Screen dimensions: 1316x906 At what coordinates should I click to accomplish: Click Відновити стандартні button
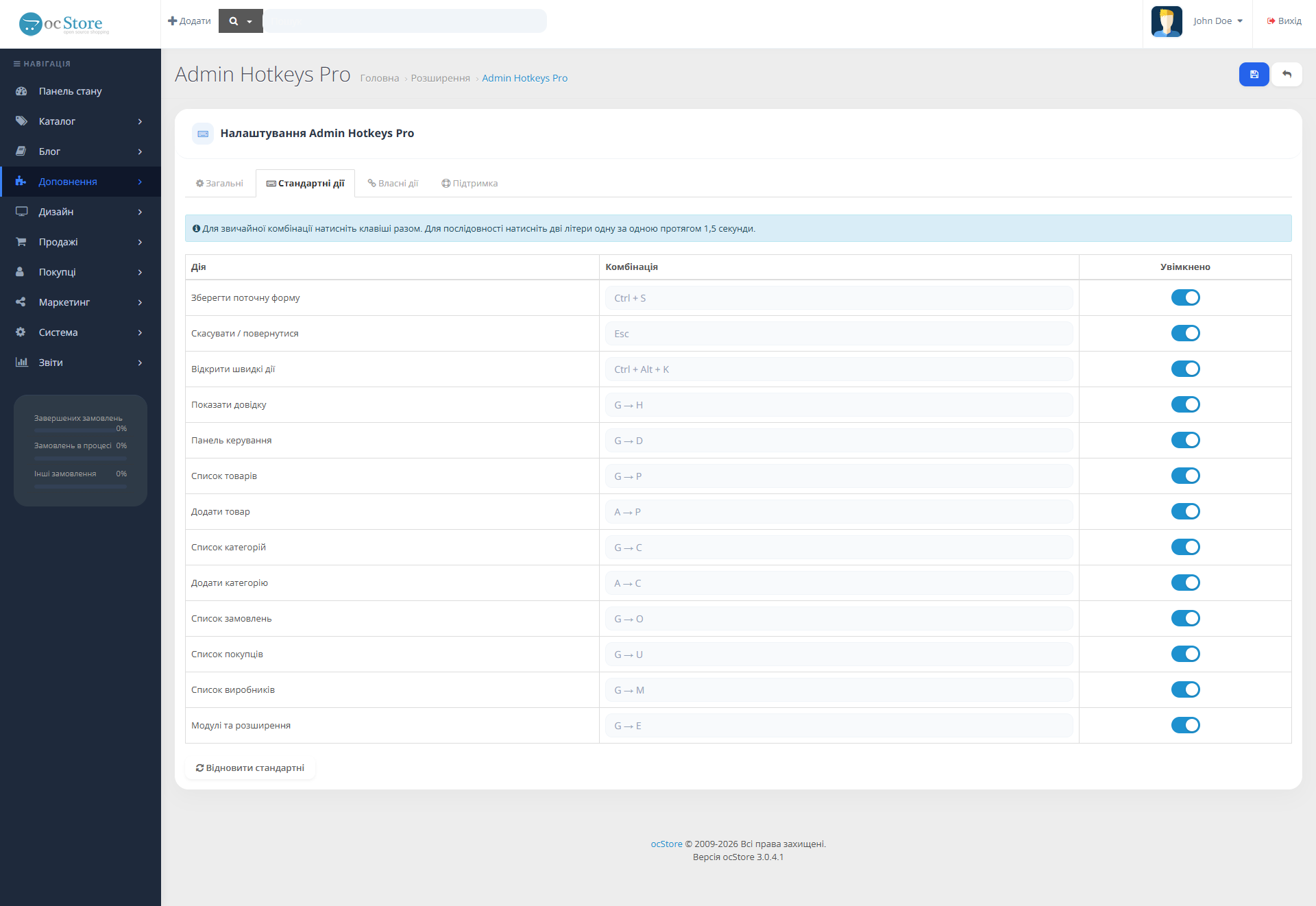249,768
